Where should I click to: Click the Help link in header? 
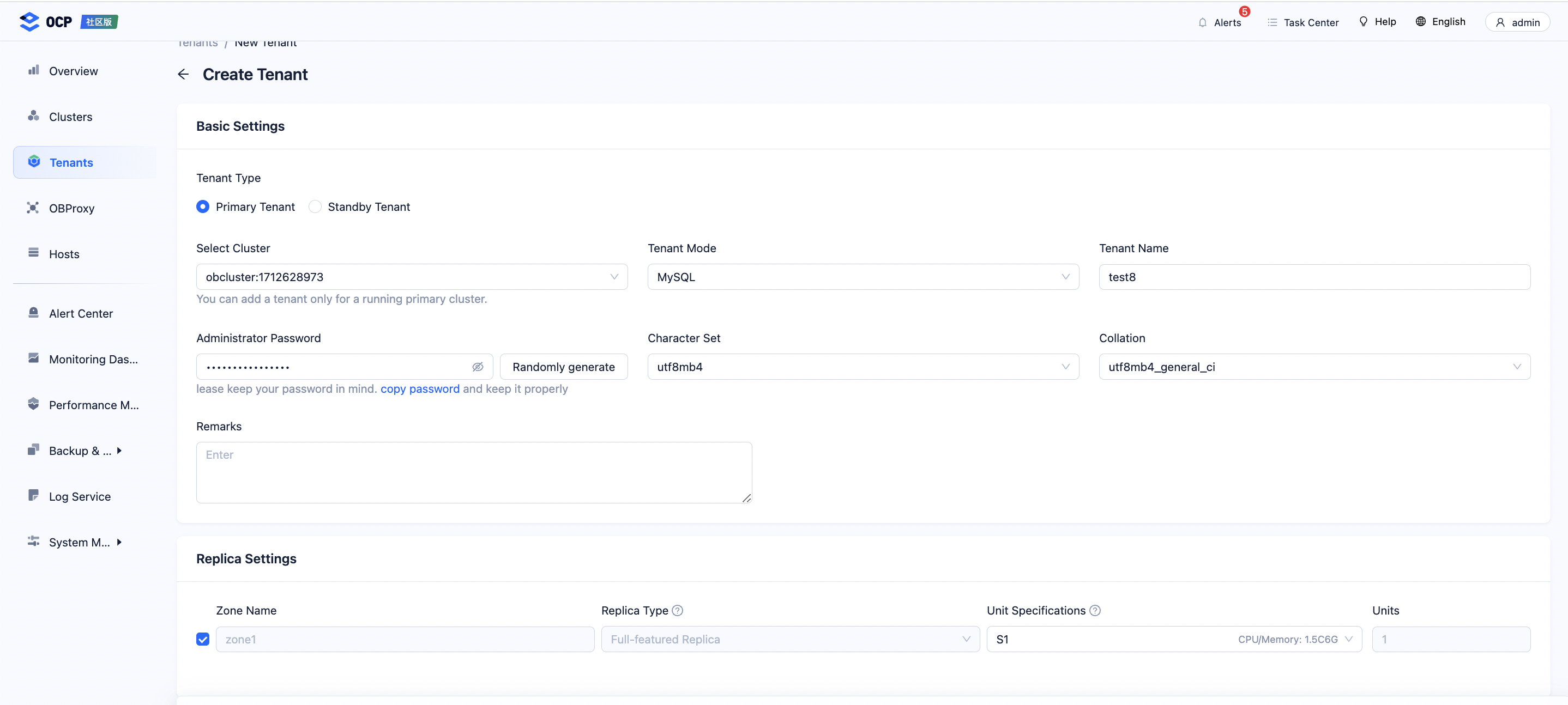(x=1378, y=21)
